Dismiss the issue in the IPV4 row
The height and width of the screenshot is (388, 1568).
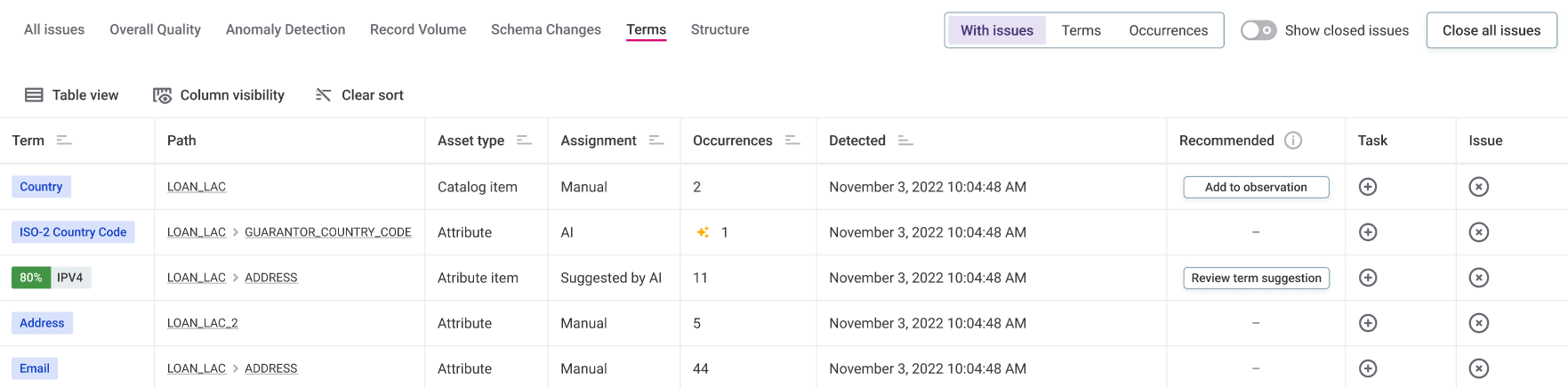[1478, 278]
